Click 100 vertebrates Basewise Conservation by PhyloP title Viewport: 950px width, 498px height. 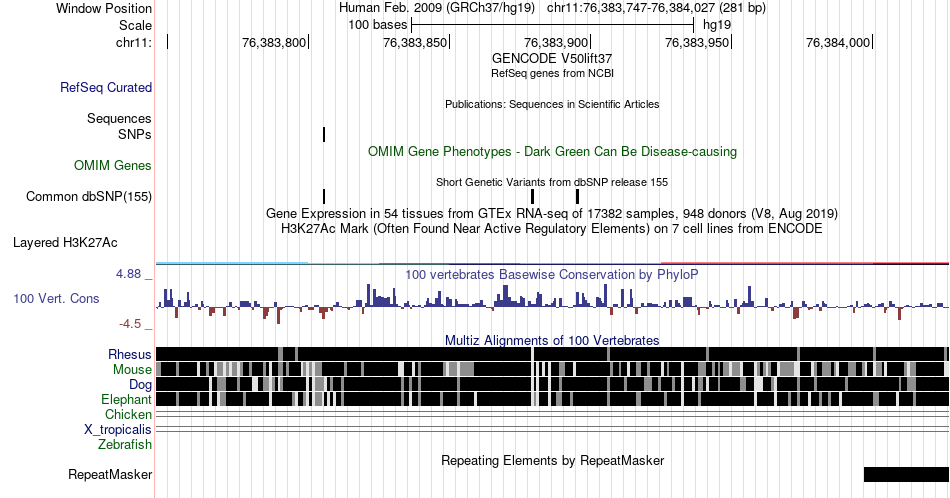[x=552, y=274]
